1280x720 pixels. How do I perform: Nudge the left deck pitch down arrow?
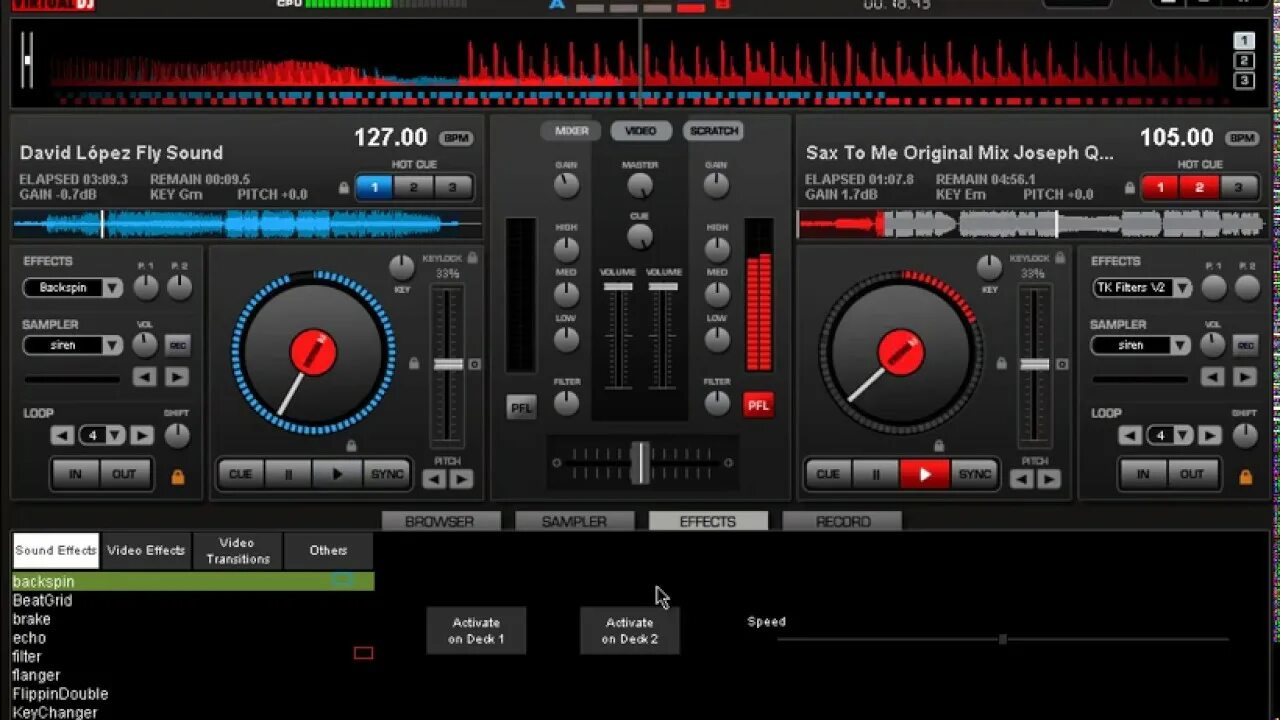pyautogui.click(x=434, y=479)
